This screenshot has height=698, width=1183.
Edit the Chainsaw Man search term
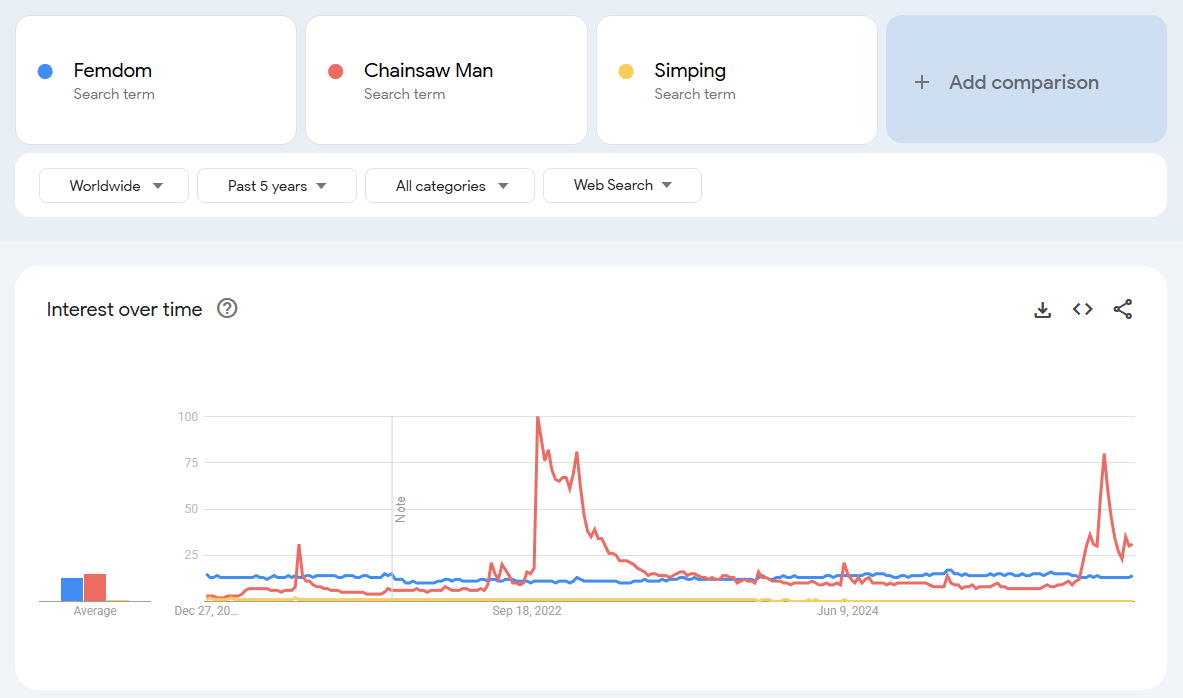pyautogui.click(x=428, y=71)
